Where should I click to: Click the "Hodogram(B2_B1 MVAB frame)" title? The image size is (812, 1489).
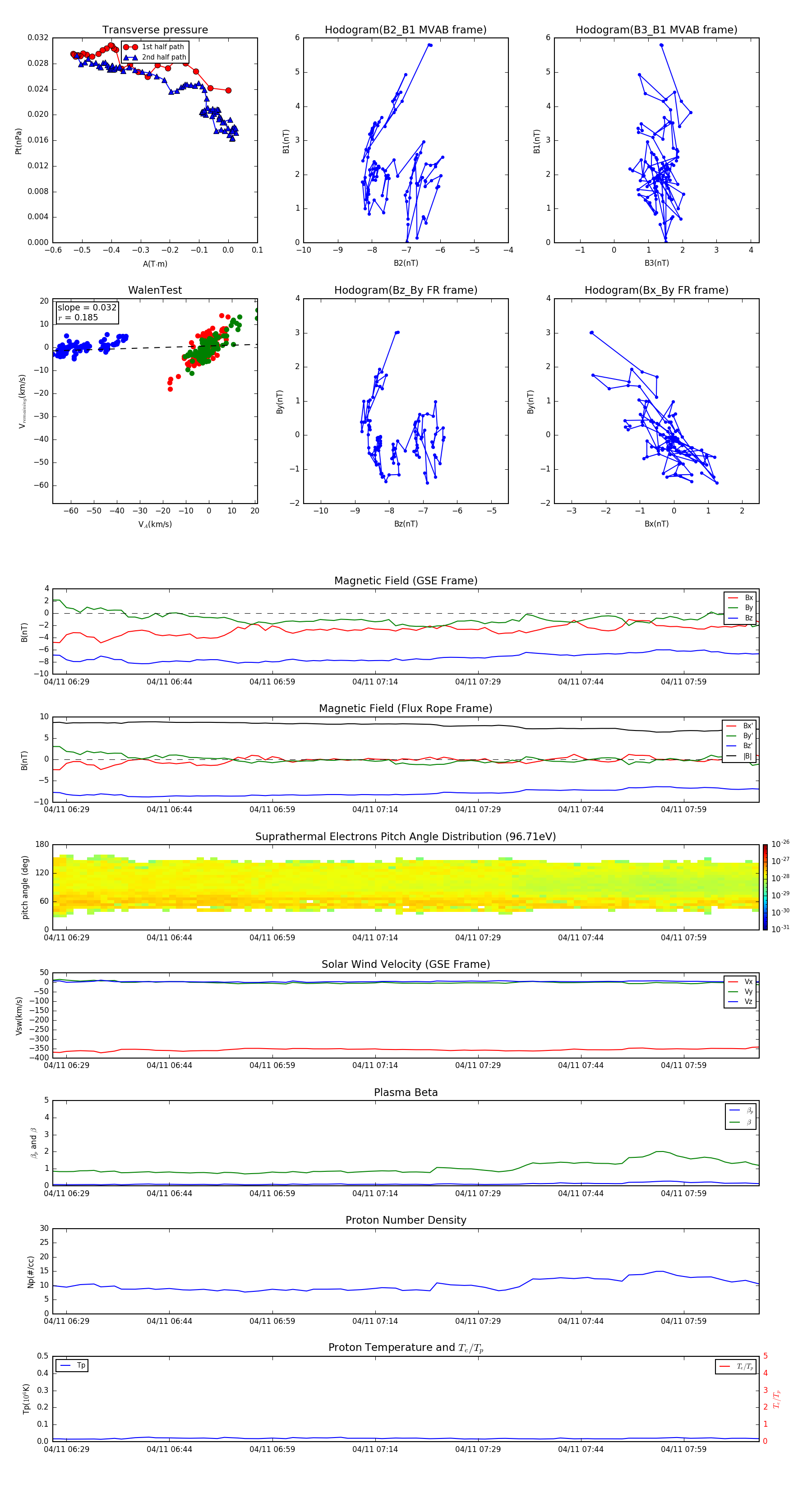(x=406, y=30)
